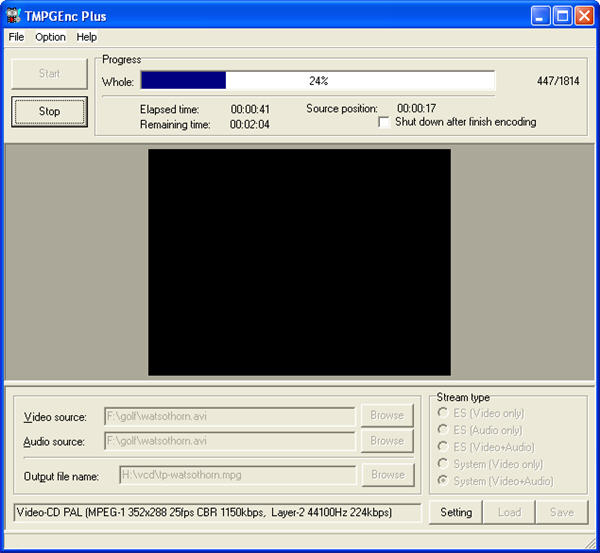Maximize the TMPGEnc Plus window
The height and width of the screenshot is (553, 600).
pos(562,16)
